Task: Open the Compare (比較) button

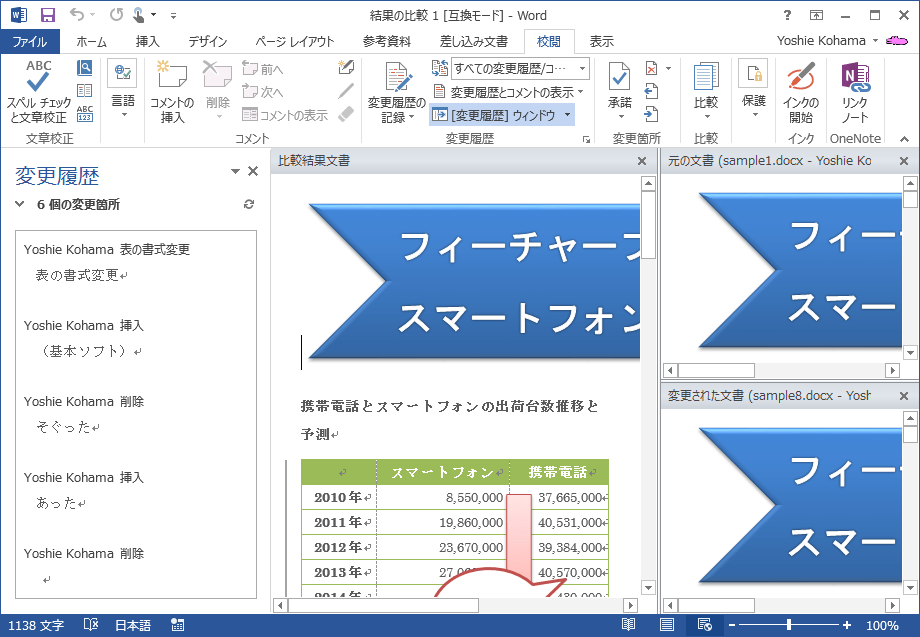Action: click(x=705, y=90)
